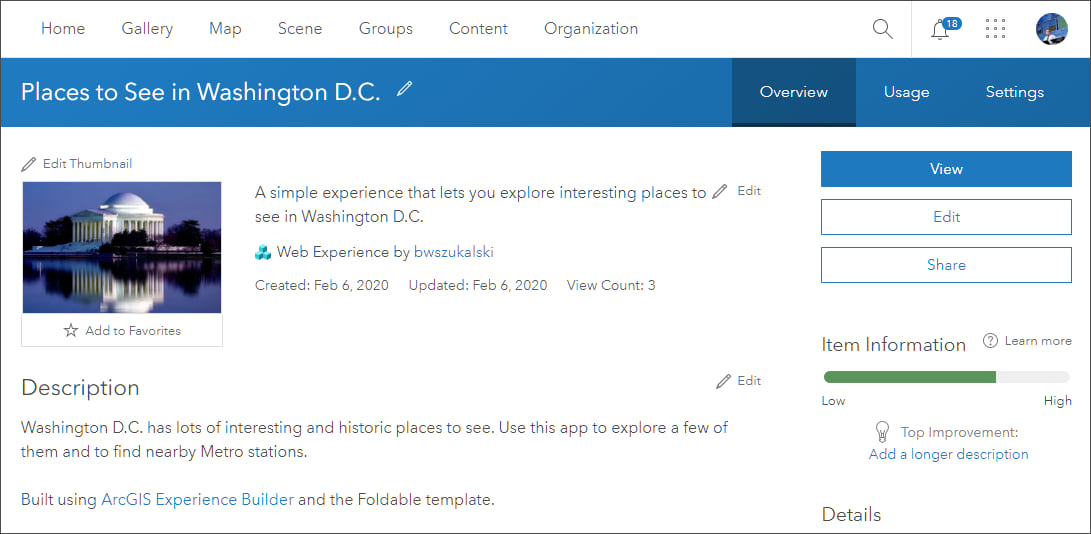
Task: Click the Jefferson Memorial thumbnail image
Action: coord(122,247)
